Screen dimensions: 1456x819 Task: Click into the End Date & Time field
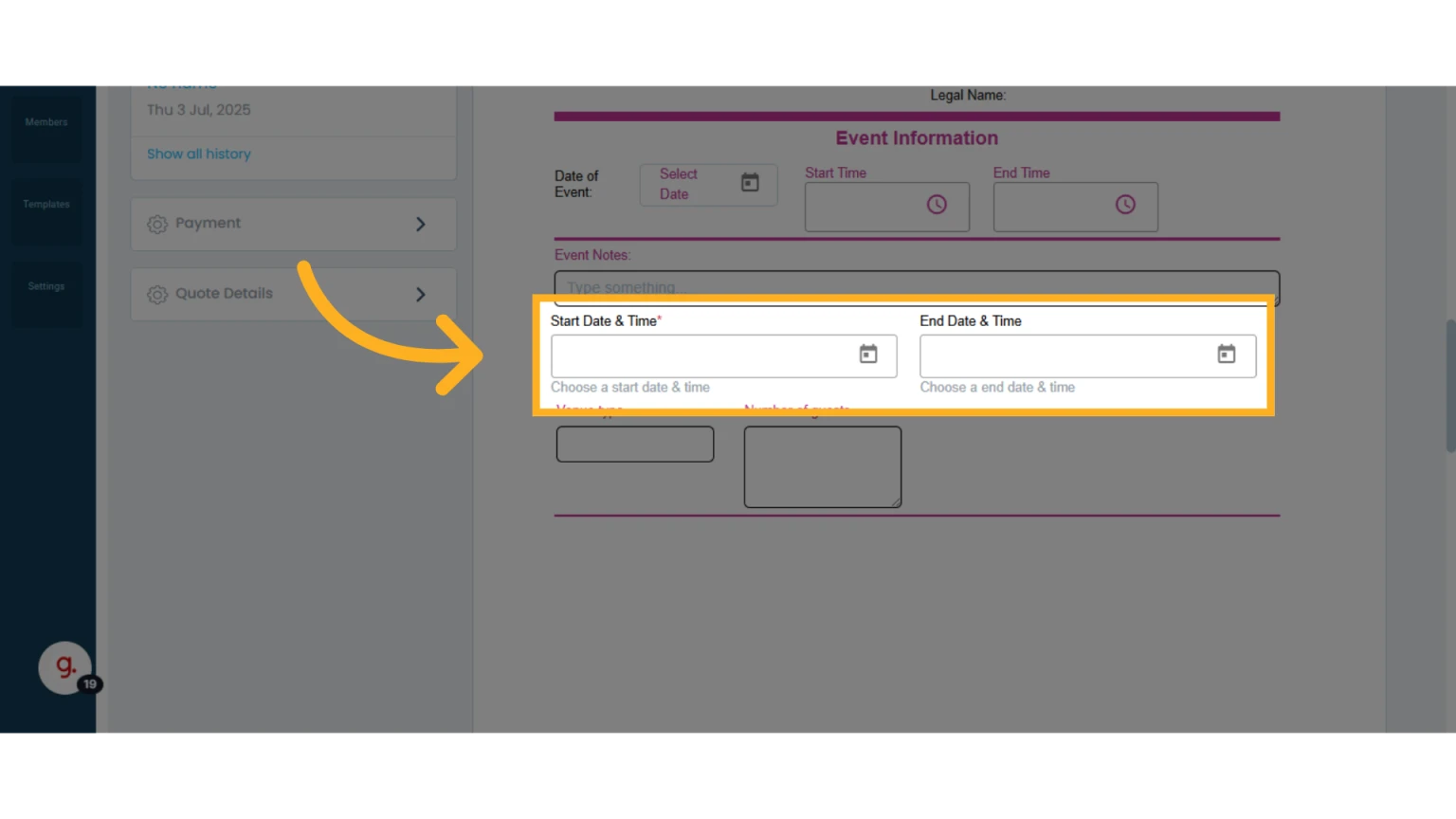pos(1088,355)
